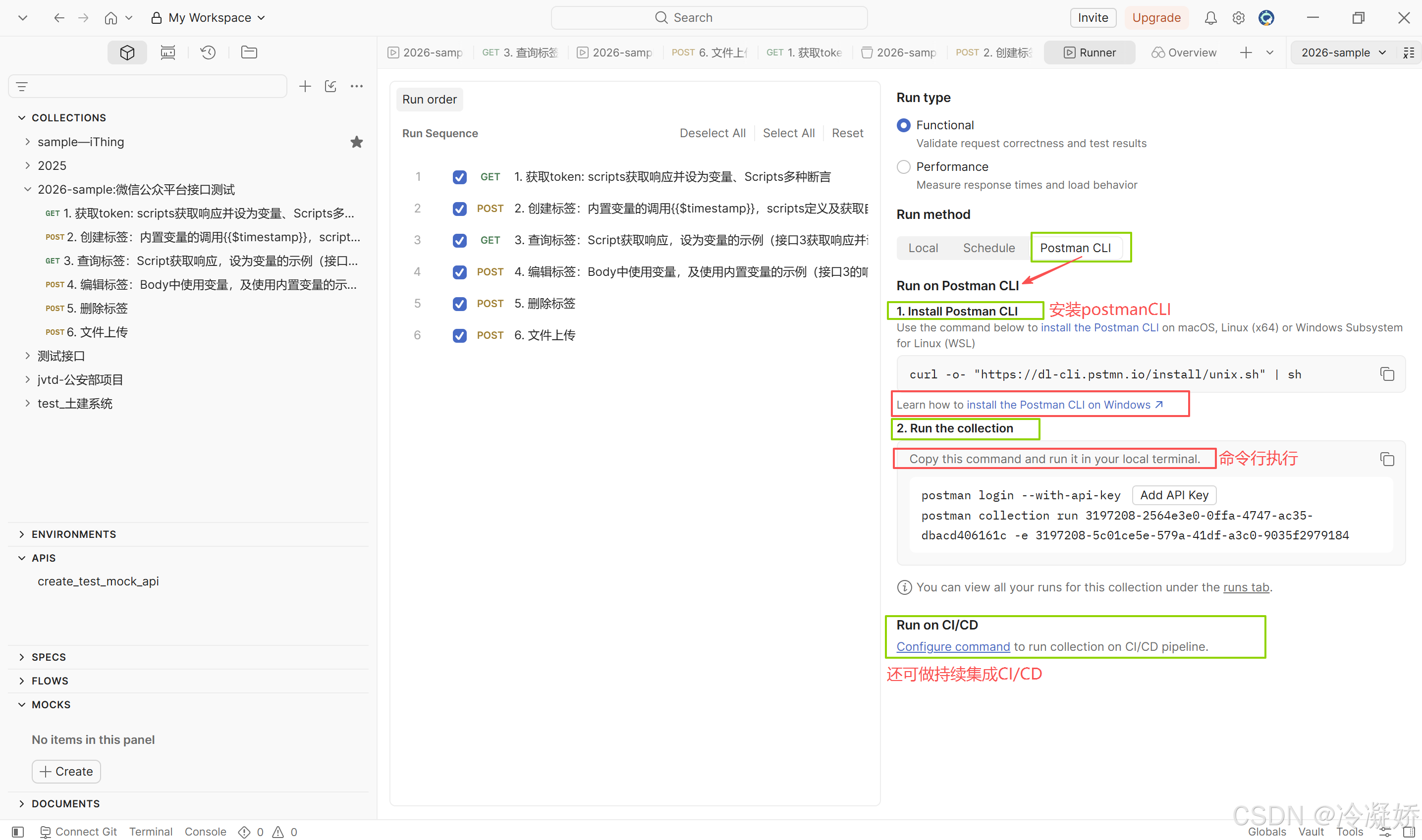Open the POST 6. 文件上传 tab
The height and width of the screenshot is (840, 1422).
pos(710,52)
